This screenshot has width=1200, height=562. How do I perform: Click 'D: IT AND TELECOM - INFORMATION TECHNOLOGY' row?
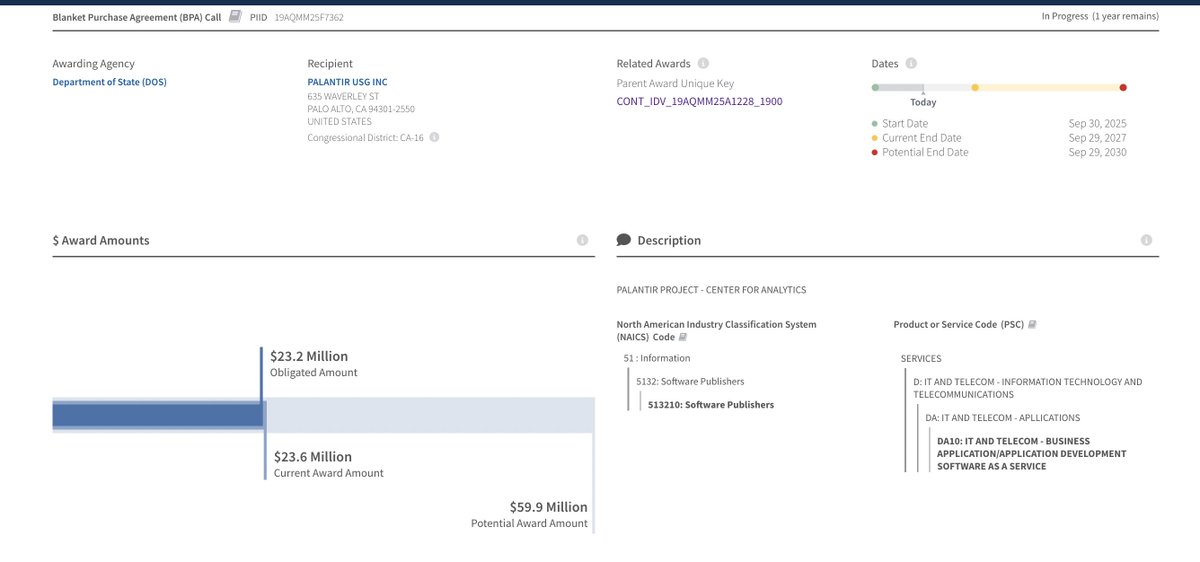click(1027, 388)
